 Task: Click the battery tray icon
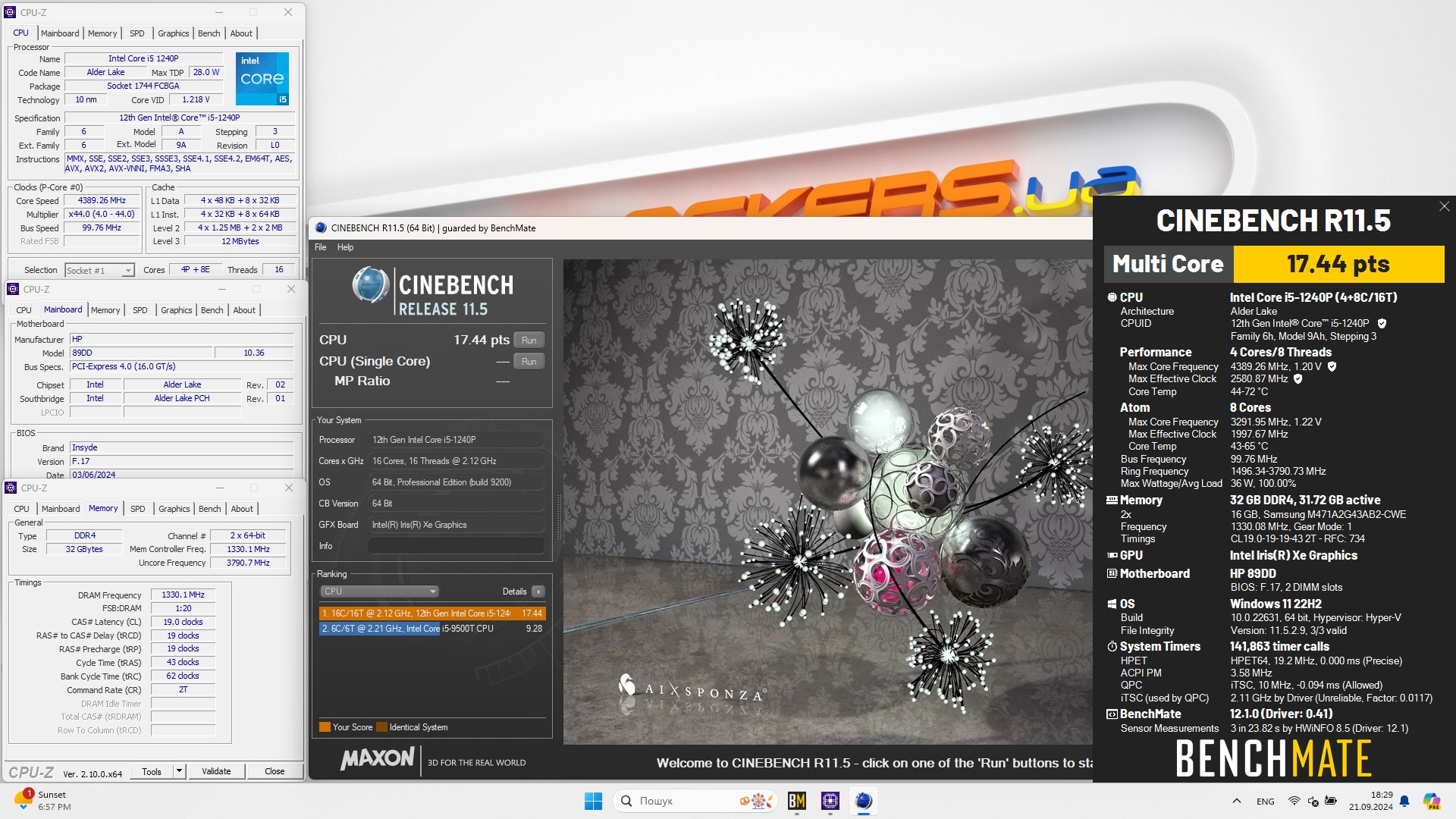point(1331,801)
